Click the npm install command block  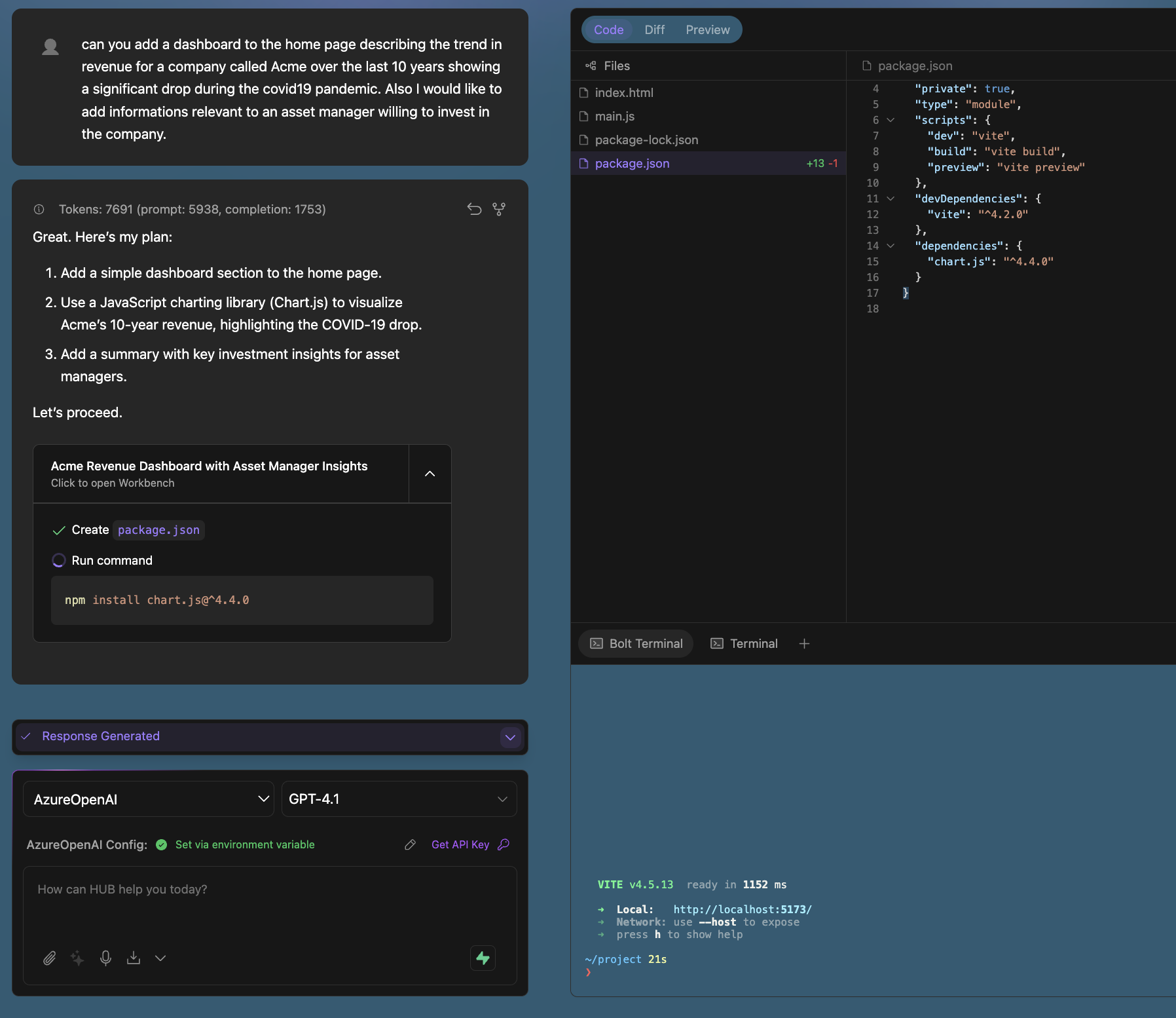242,601
